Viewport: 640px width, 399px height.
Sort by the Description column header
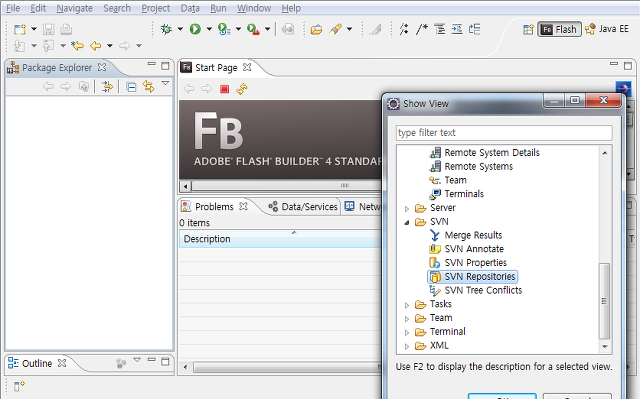280,239
